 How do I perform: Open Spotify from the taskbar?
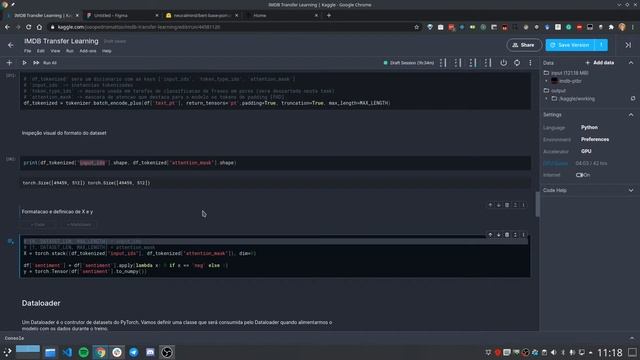[x=84, y=352]
